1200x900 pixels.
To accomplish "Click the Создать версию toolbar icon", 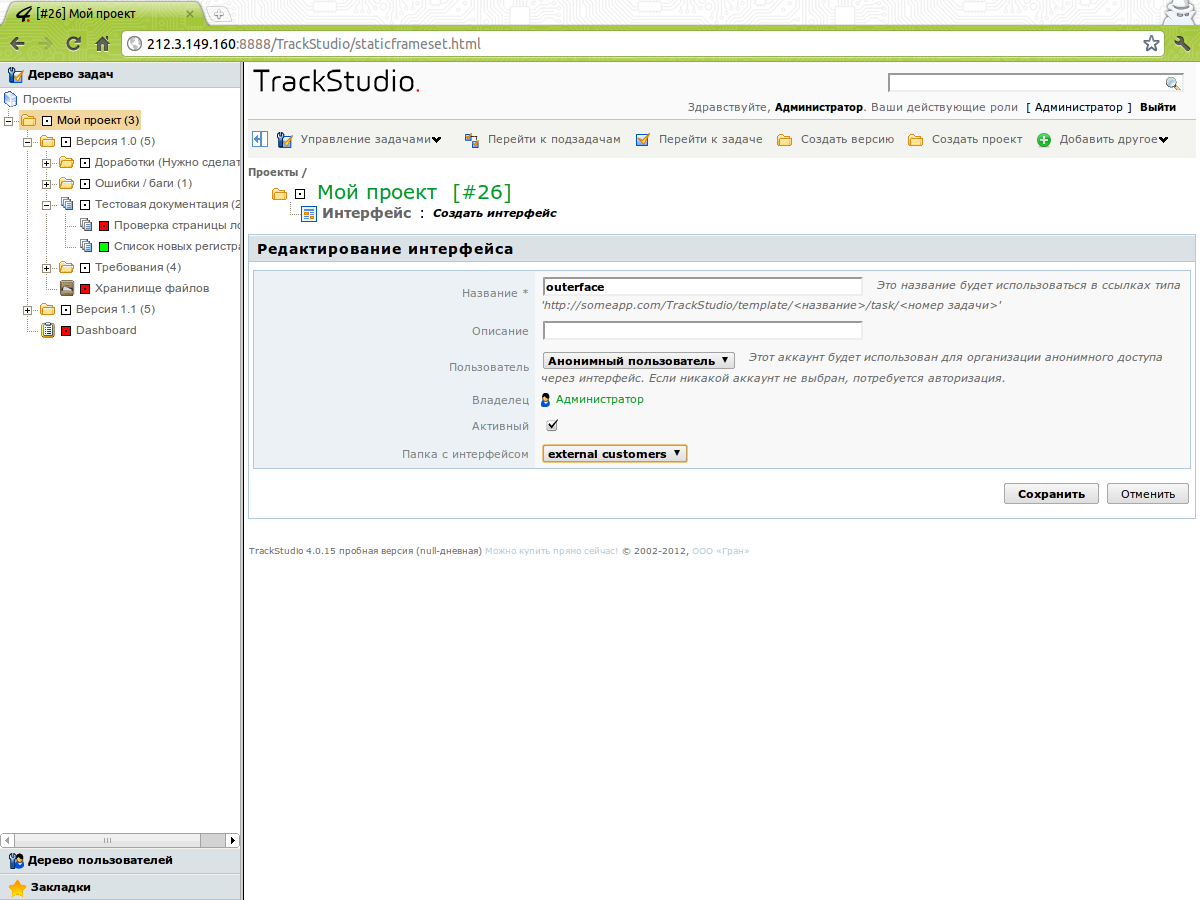I will 785,140.
